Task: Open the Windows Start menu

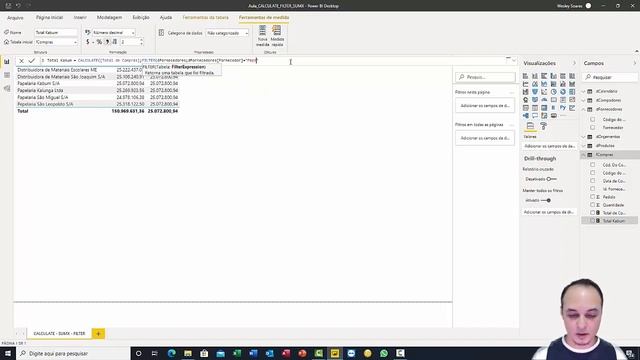Action: tap(8, 353)
